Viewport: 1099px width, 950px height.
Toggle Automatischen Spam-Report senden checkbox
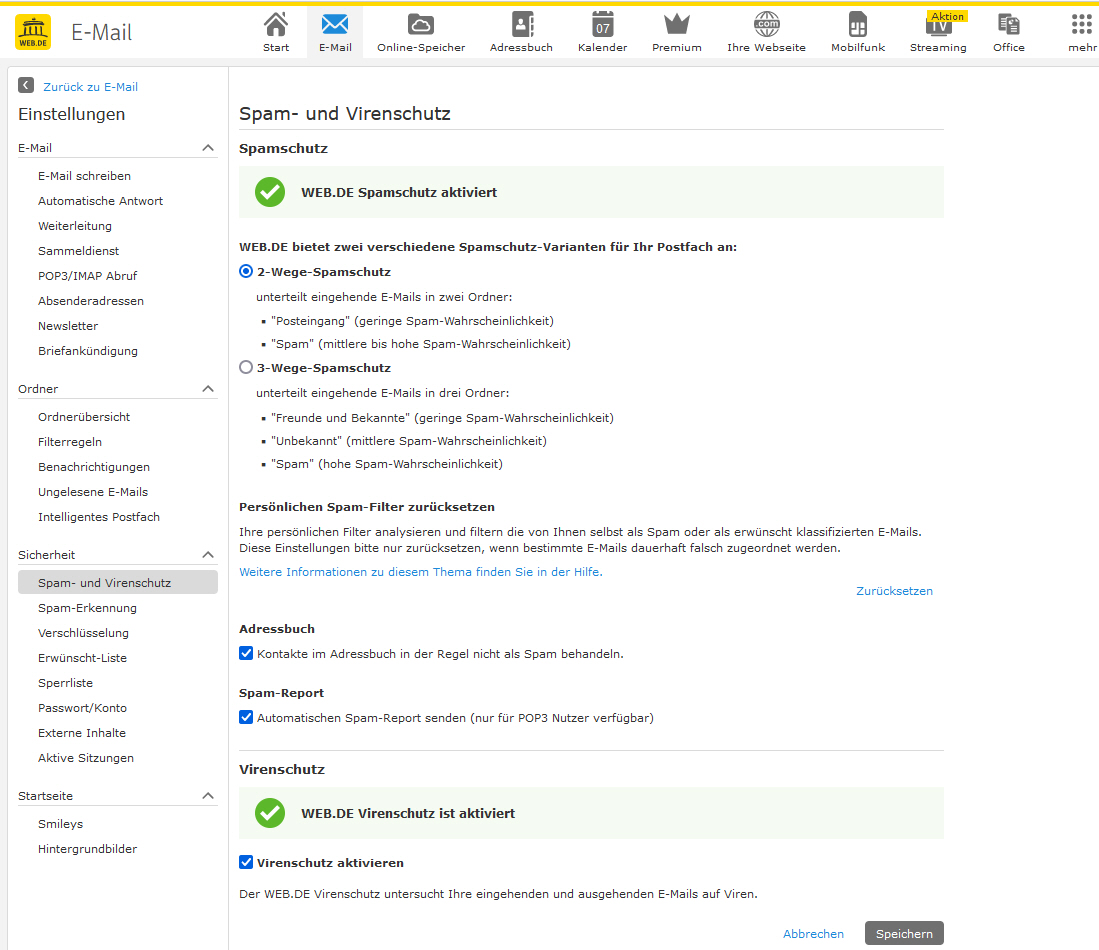pos(246,717)
